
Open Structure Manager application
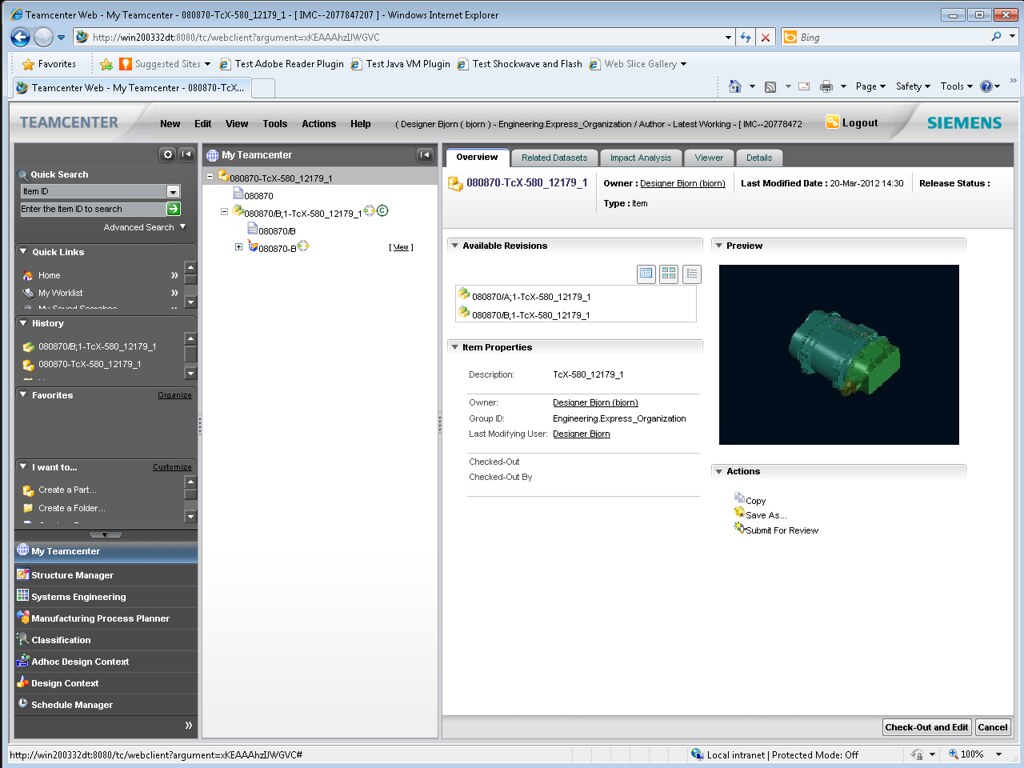pyautogui.click(x=72, y=575)
